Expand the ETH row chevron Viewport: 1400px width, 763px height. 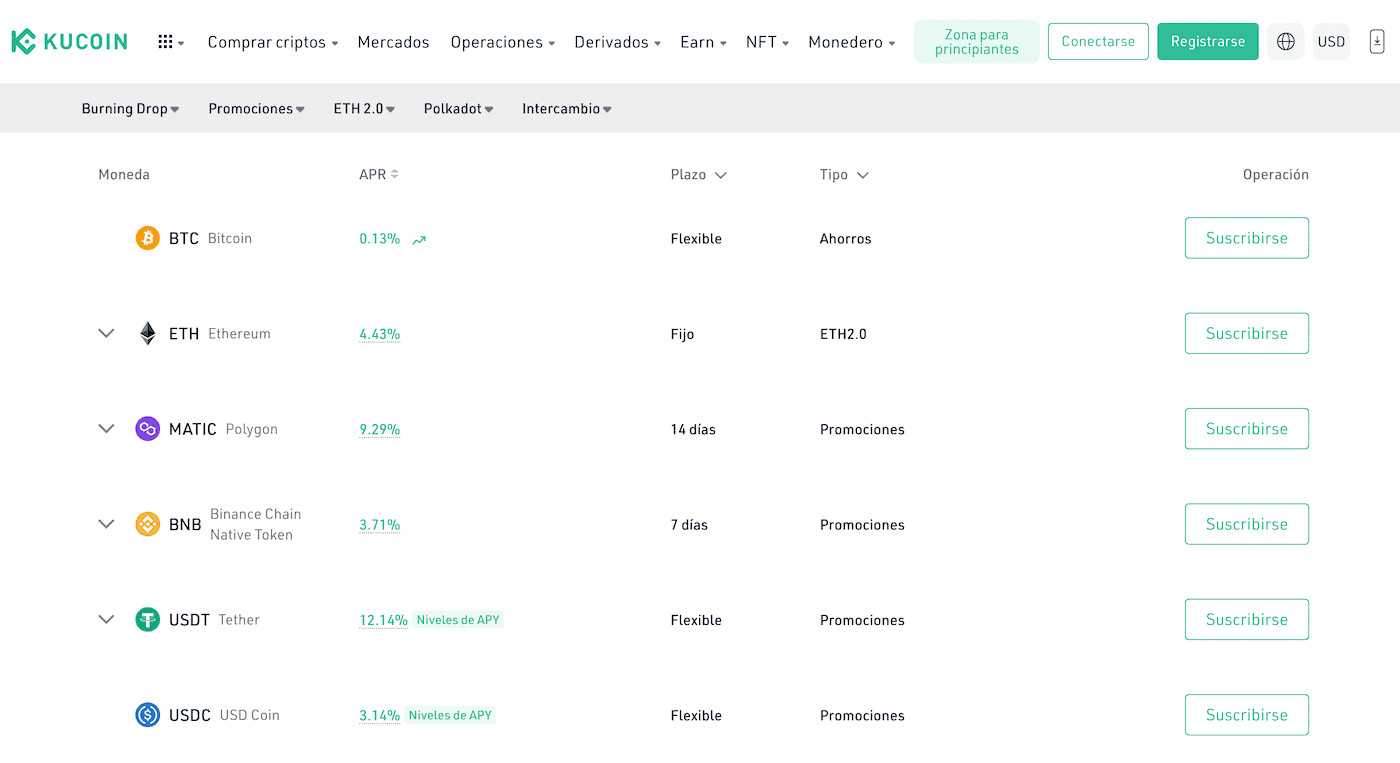(106, 333)
